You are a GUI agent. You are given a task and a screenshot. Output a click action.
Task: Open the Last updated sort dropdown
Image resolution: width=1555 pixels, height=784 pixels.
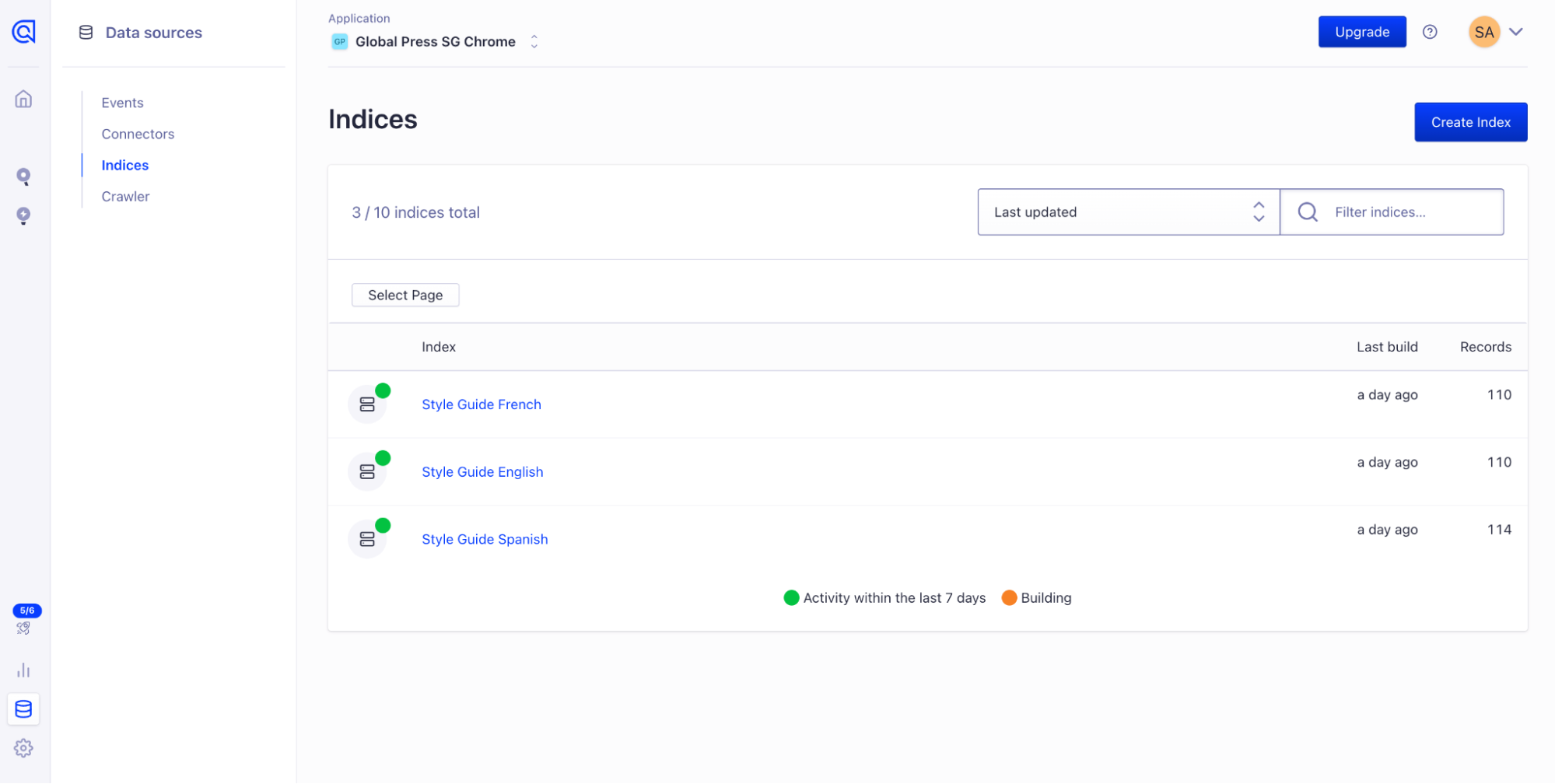click(1127, 212)
